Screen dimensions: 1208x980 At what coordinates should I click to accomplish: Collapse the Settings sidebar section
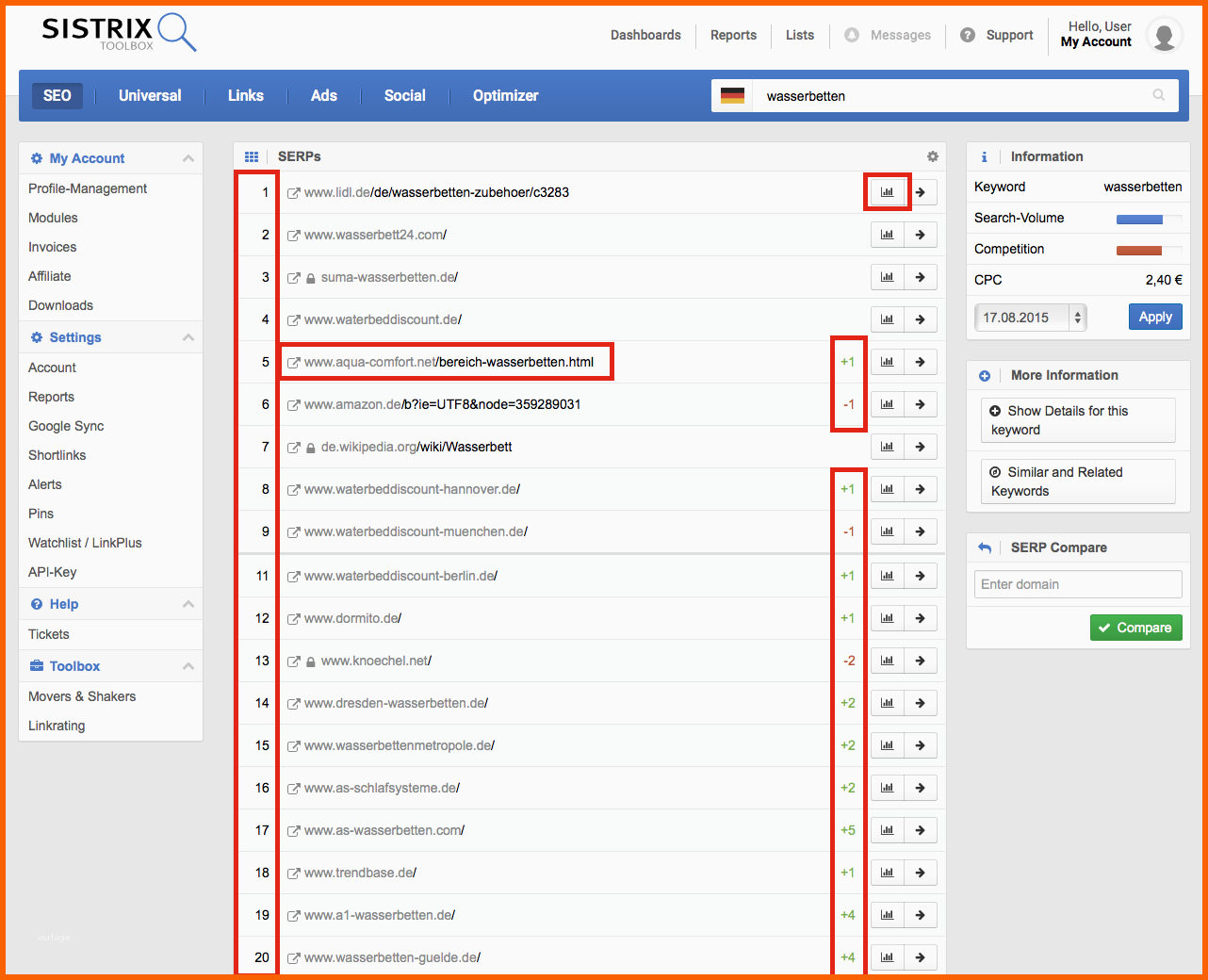click(x=188, y=337)
